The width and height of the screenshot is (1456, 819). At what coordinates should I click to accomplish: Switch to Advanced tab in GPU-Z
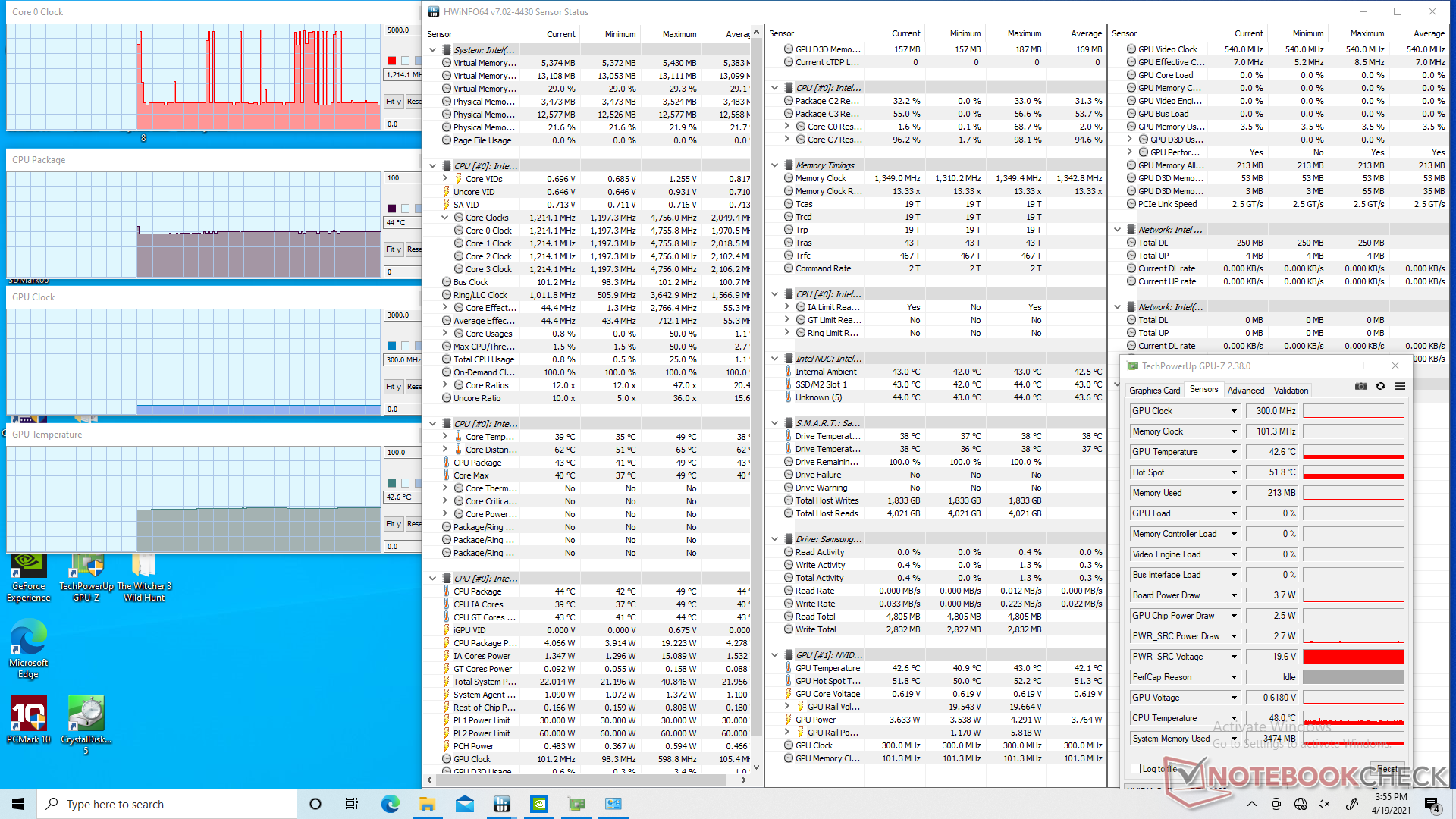(x=1246, y=391)
